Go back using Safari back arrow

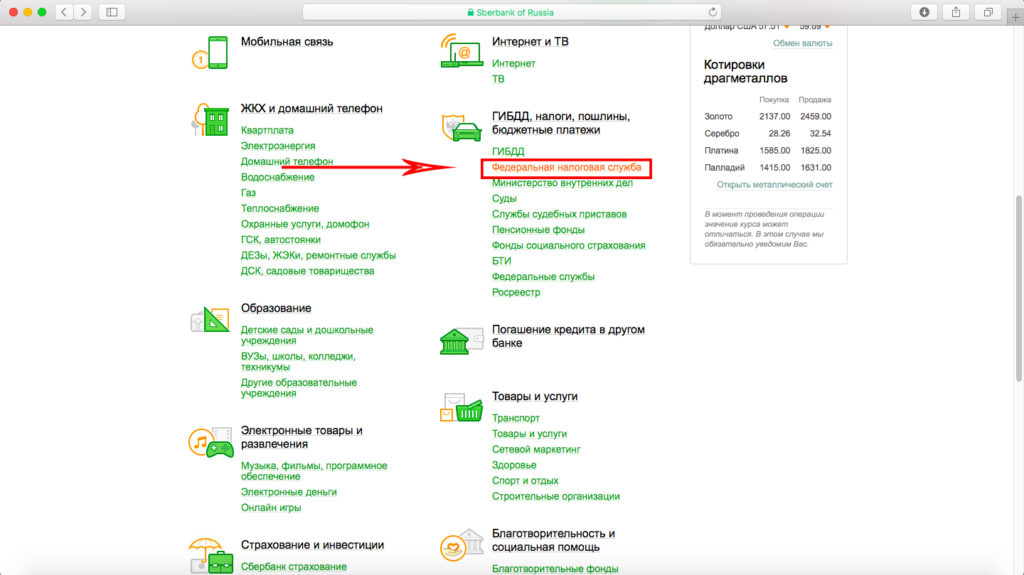[x=64, y=12]
